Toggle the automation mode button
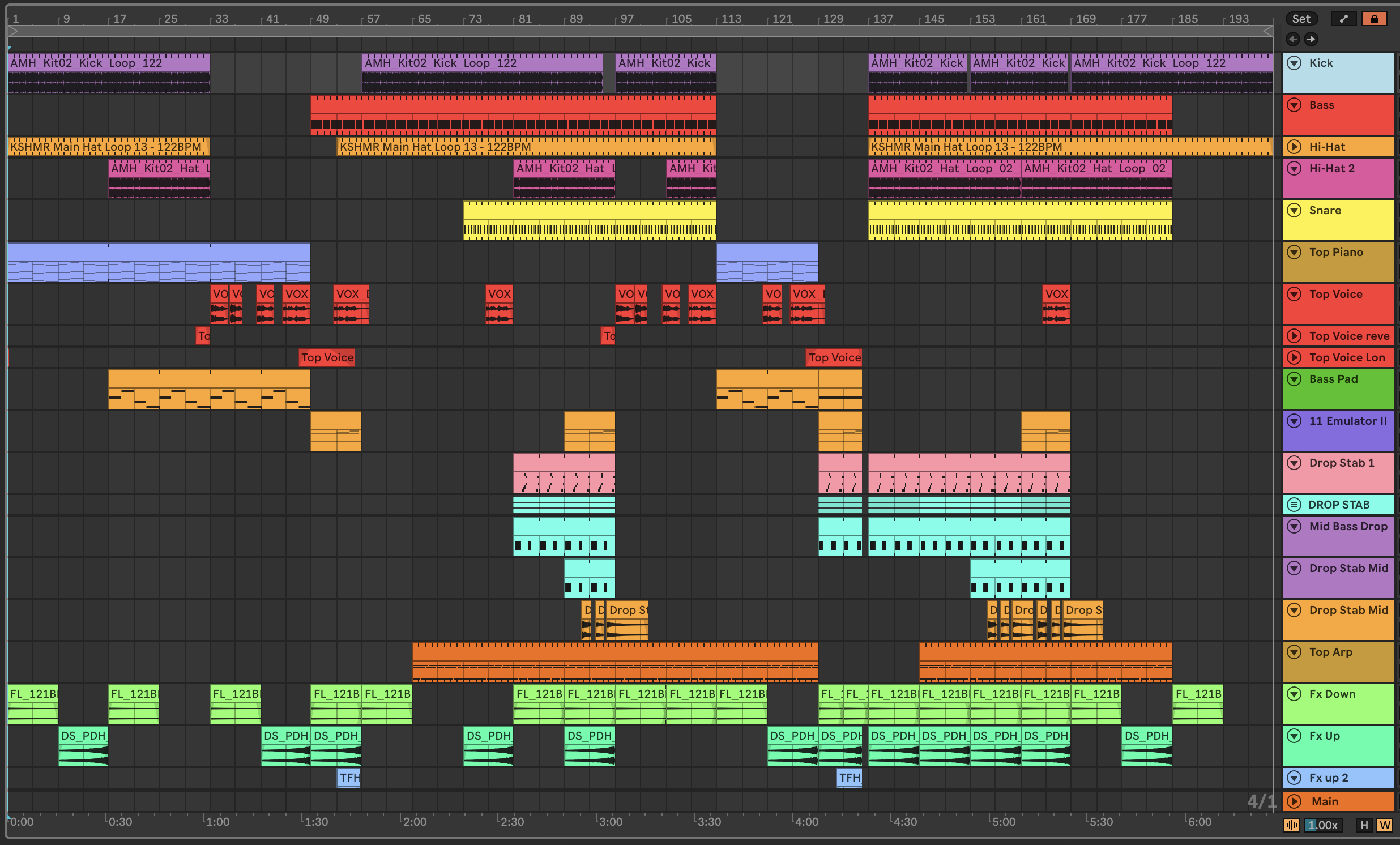This screenshot has height=845, width=1400. 1343,19
